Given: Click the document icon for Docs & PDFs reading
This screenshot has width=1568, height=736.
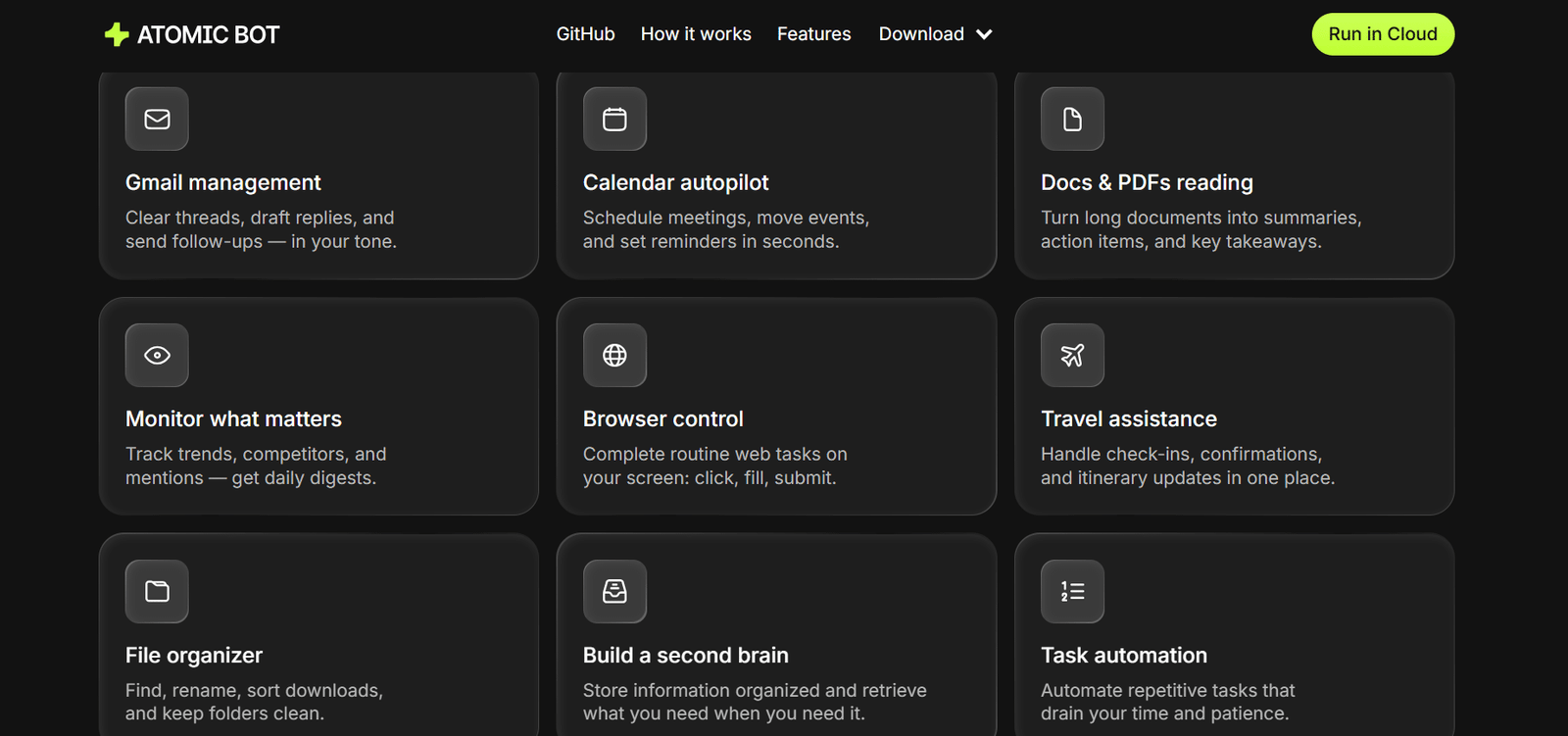Looking at the screenshot, I should pos(1072,119).
